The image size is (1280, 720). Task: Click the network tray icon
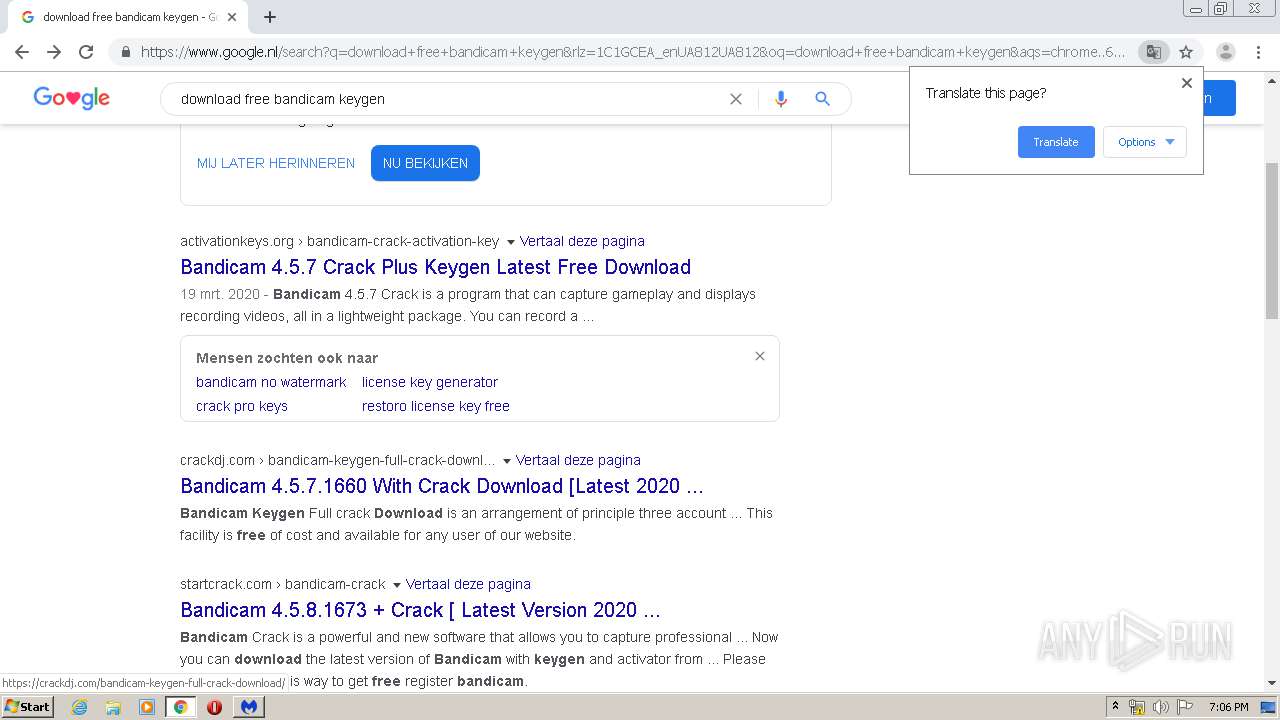click(1137, 707)
